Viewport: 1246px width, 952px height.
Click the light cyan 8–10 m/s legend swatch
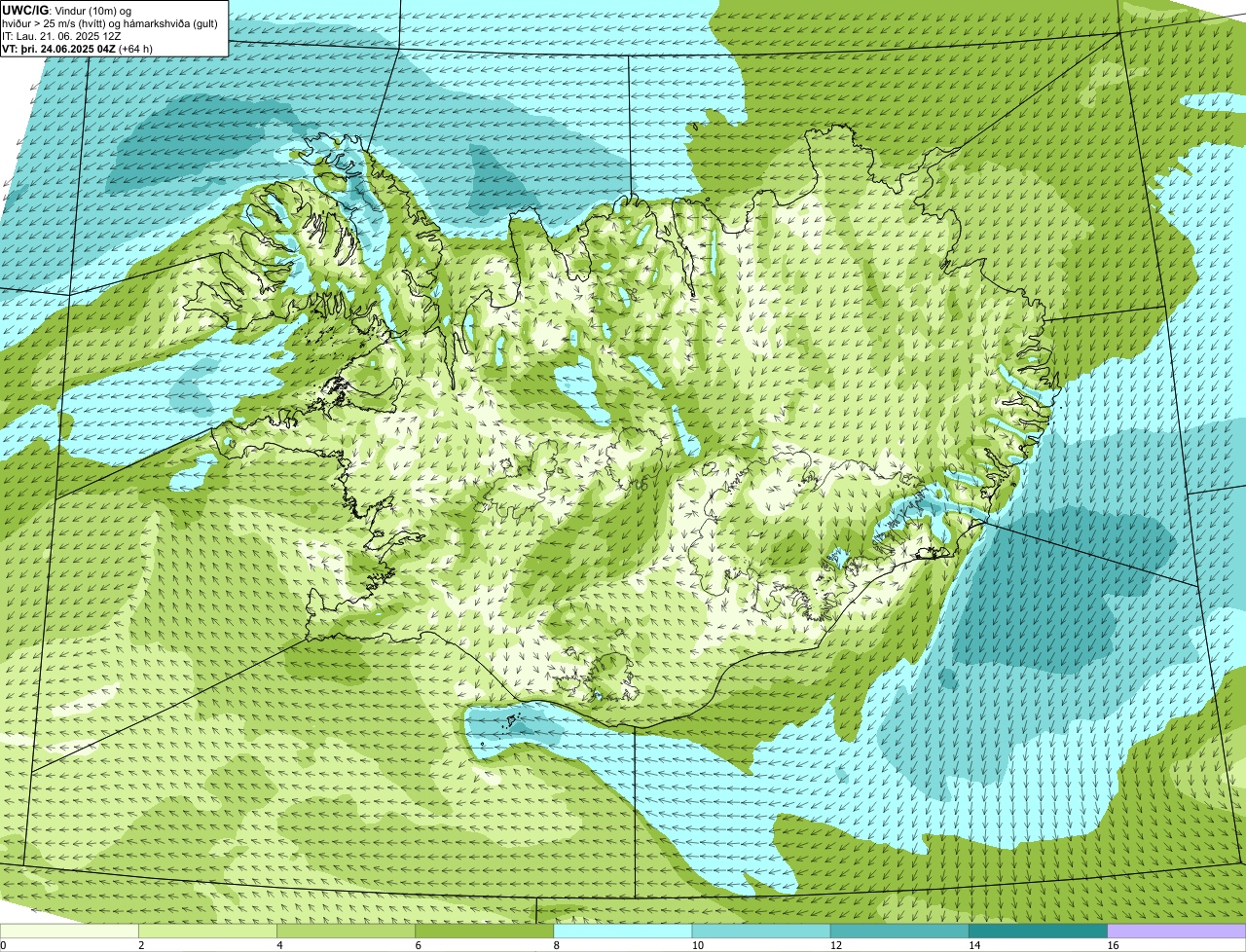[623, 931]
